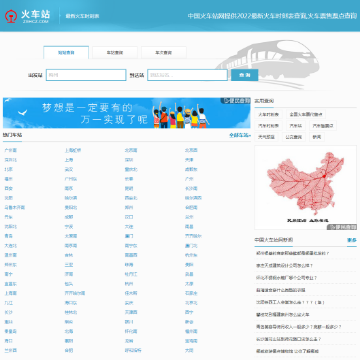This screenshot has width=360, height=360.
Task: Open 汽车时刻表 quick query button
Action: coord(268,126)
